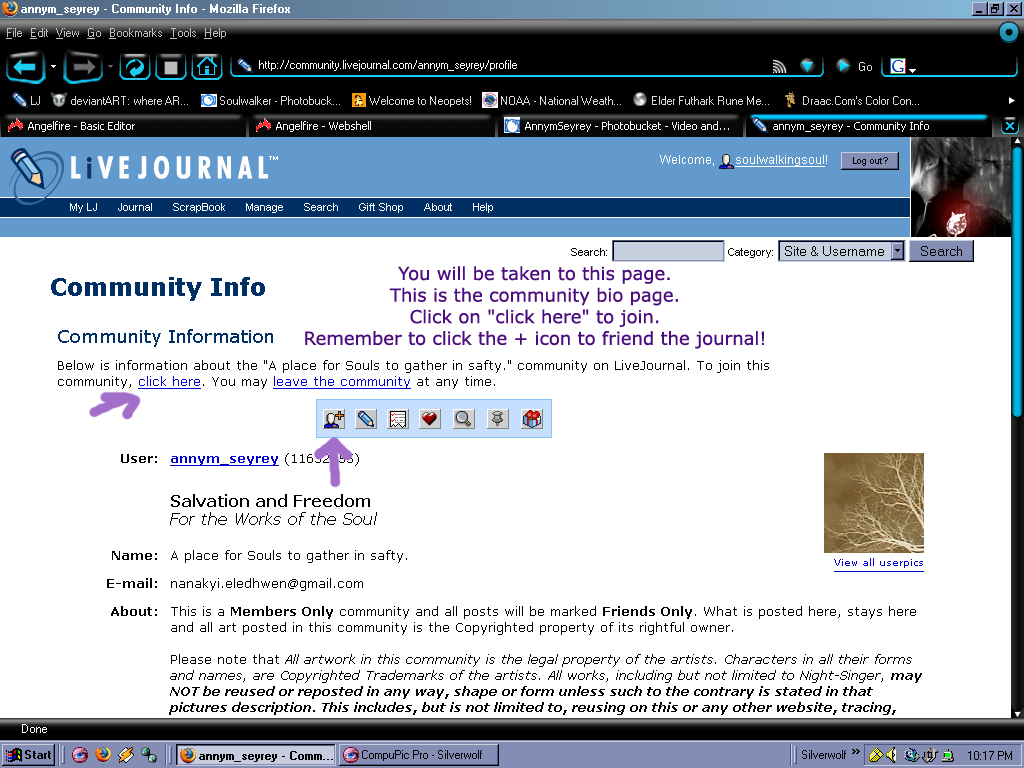Click the browser Back arrow button

coord(25,67)
